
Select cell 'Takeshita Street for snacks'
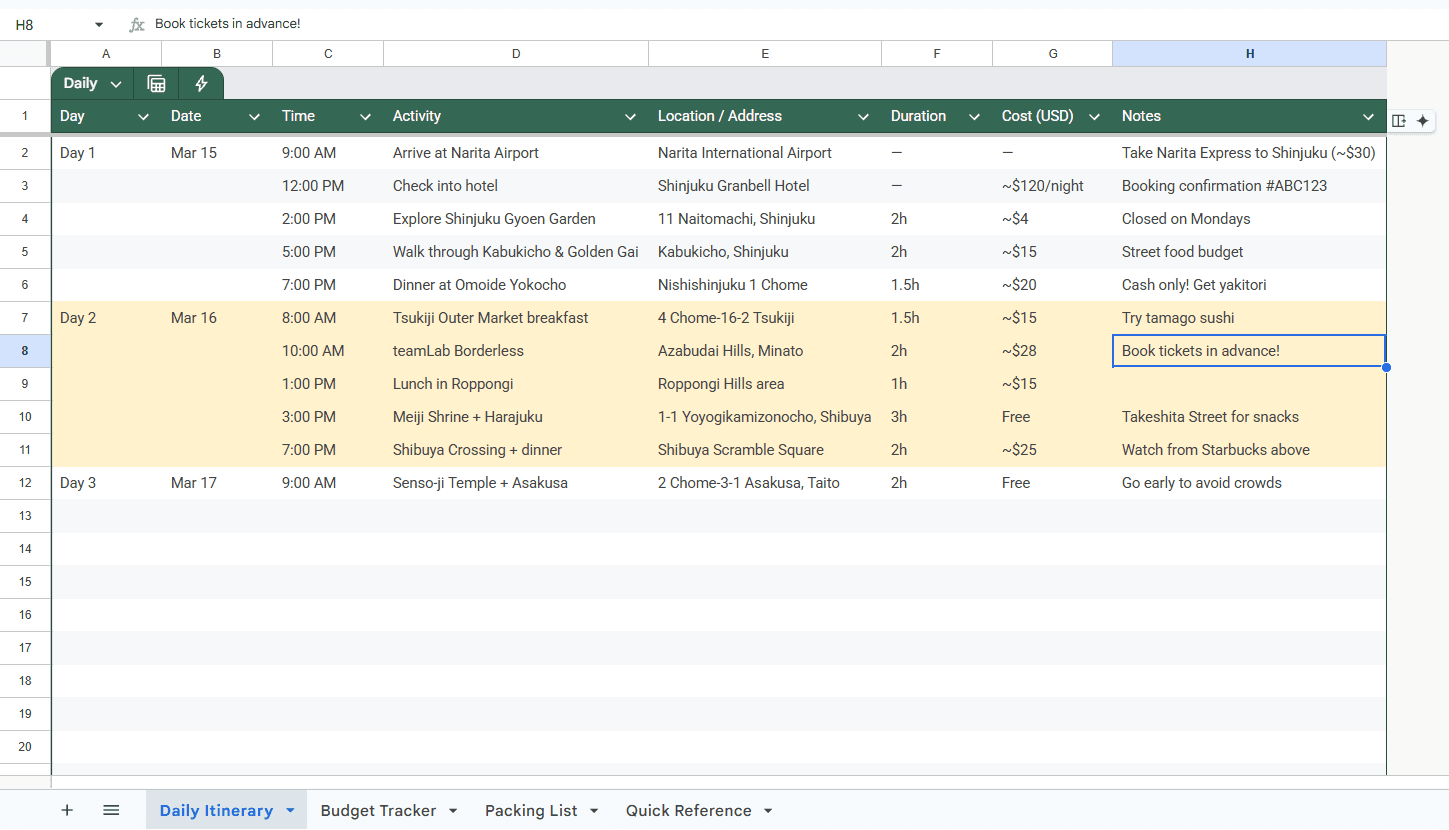pyautogui.click(x=1250, y=417)
